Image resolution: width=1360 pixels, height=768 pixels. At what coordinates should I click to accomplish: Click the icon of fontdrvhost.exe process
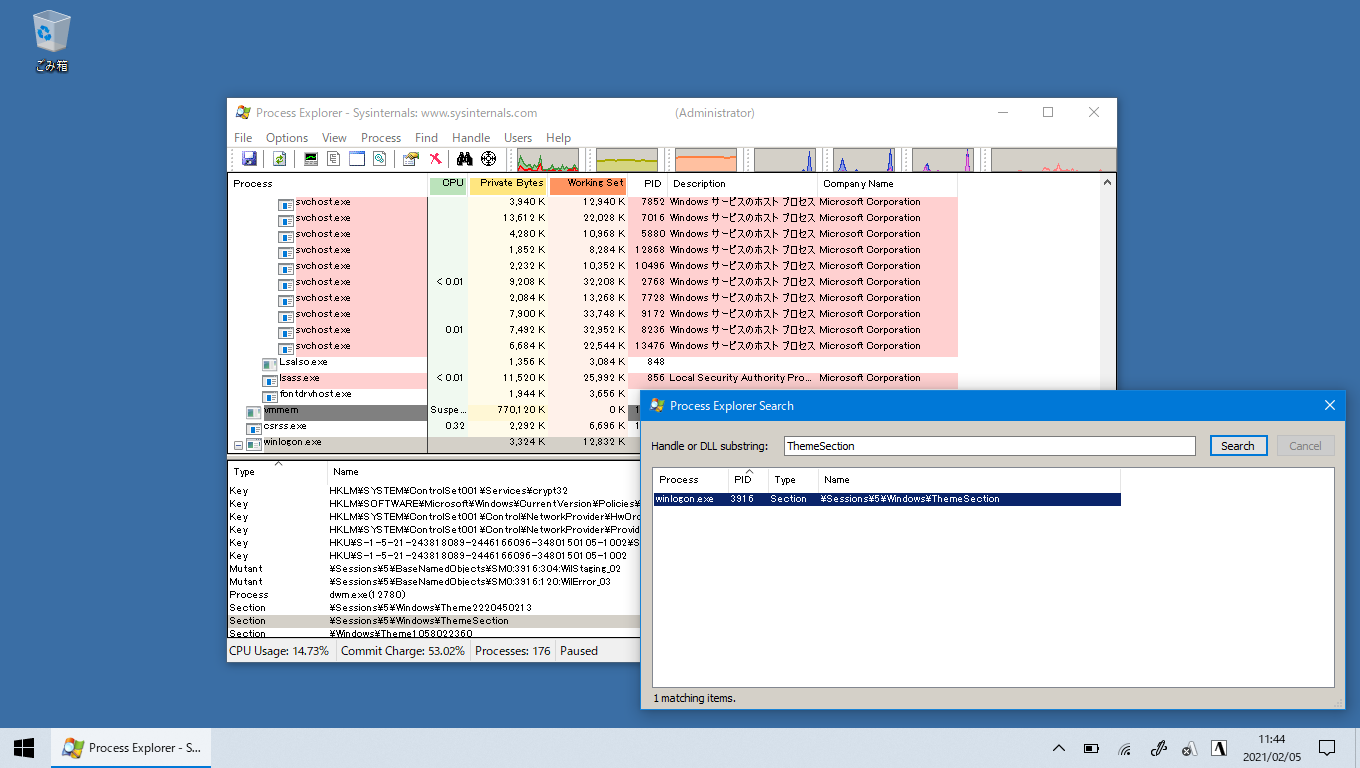pyautogui.click(x=270, y=395)
